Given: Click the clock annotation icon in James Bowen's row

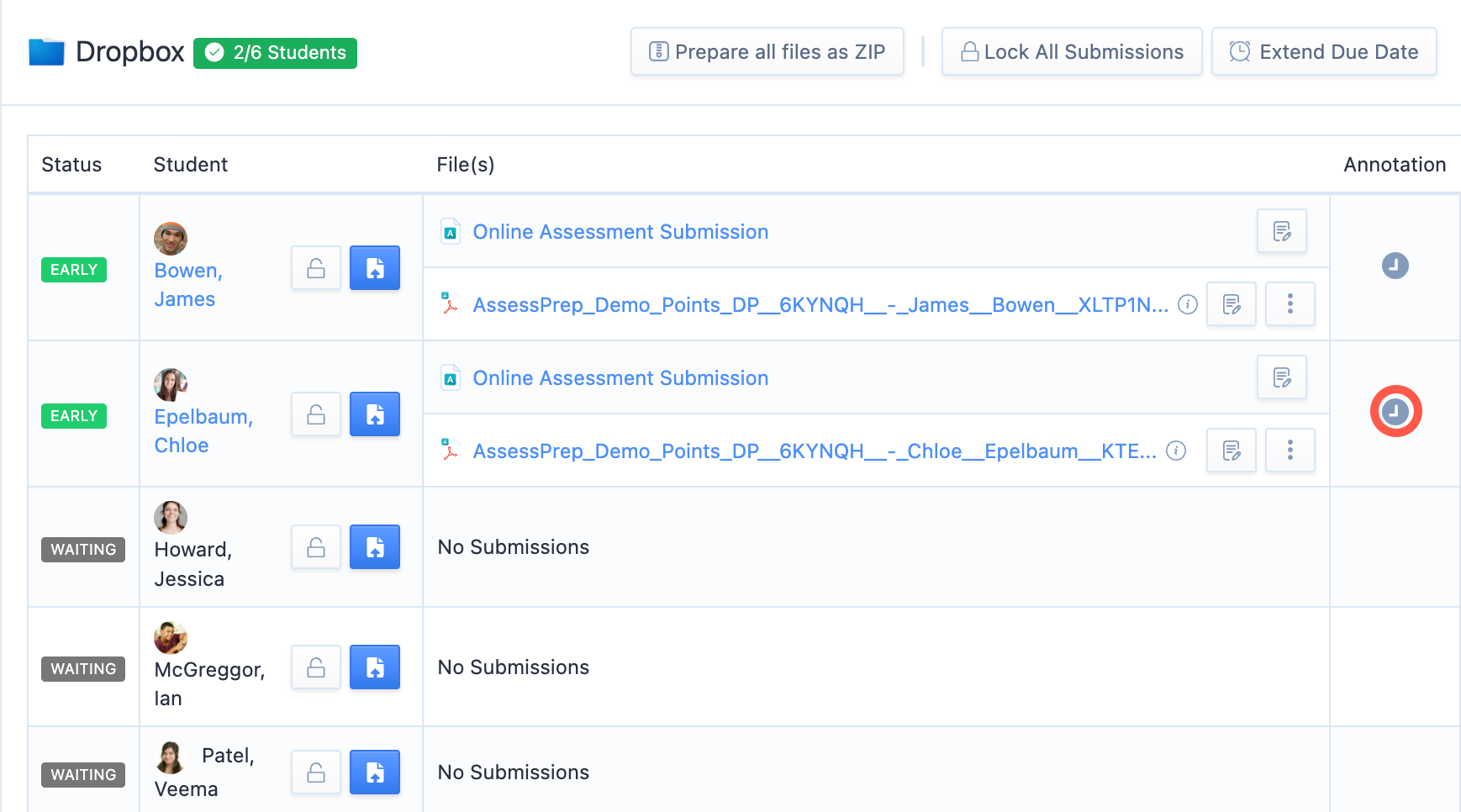Looking at the screenshot, I should tap(1395, 266).
